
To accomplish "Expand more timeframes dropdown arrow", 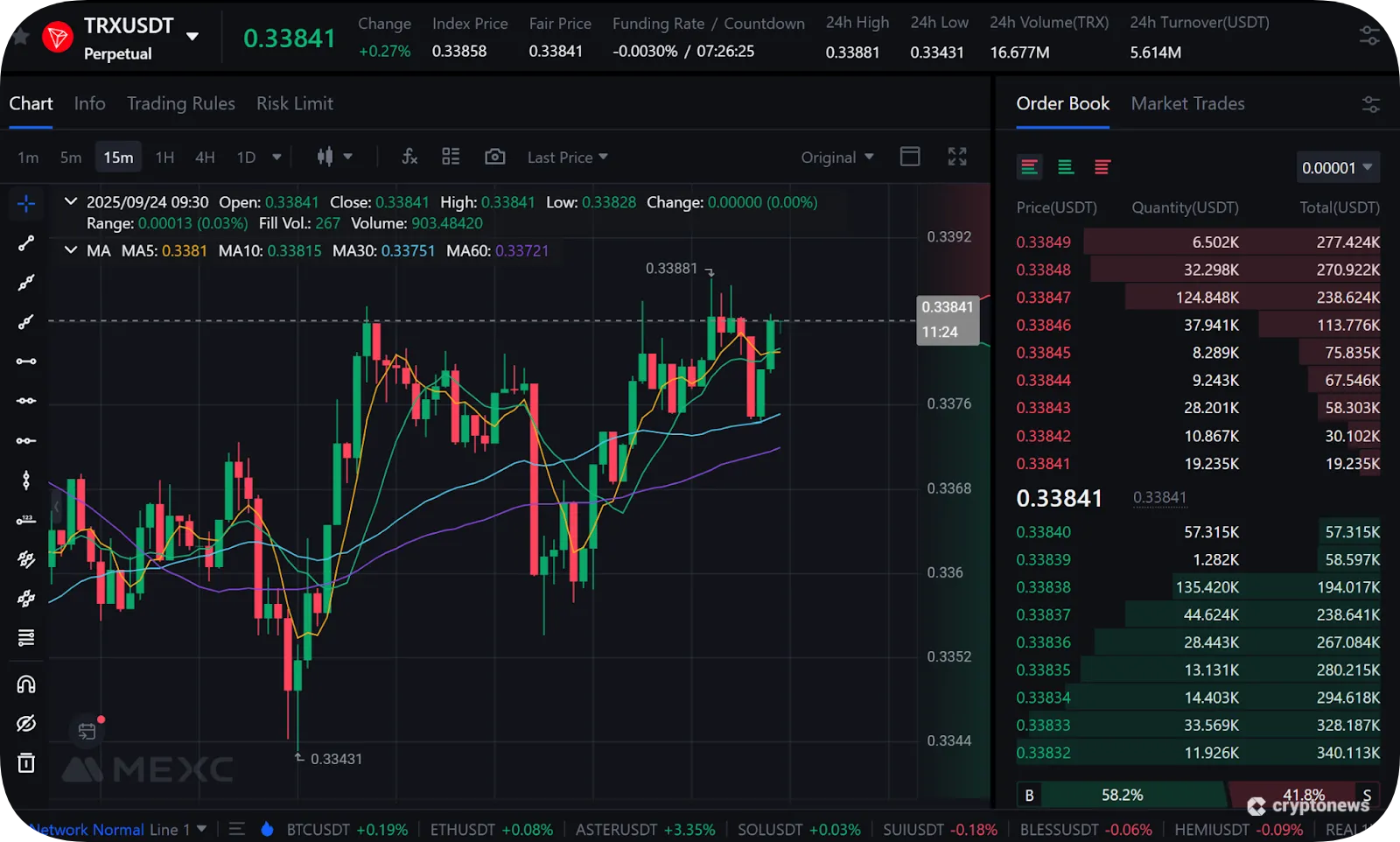I will (x=276, y=158).
